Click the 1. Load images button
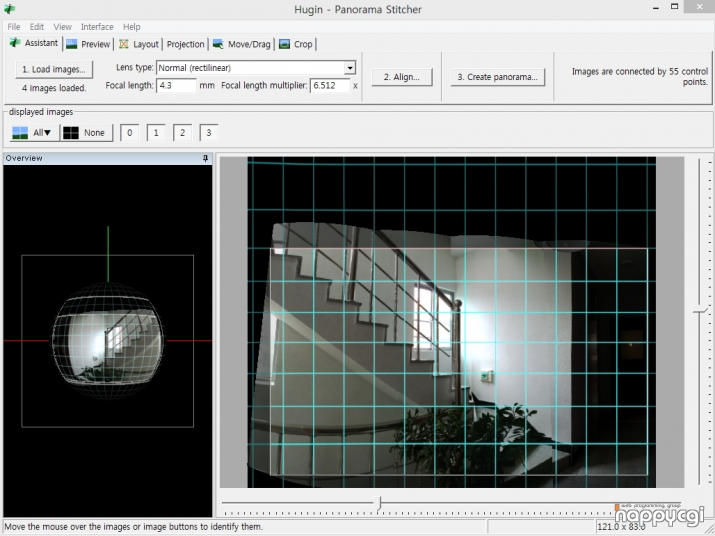The width and height of the screenshot is (715, 536). pos(54,69)
